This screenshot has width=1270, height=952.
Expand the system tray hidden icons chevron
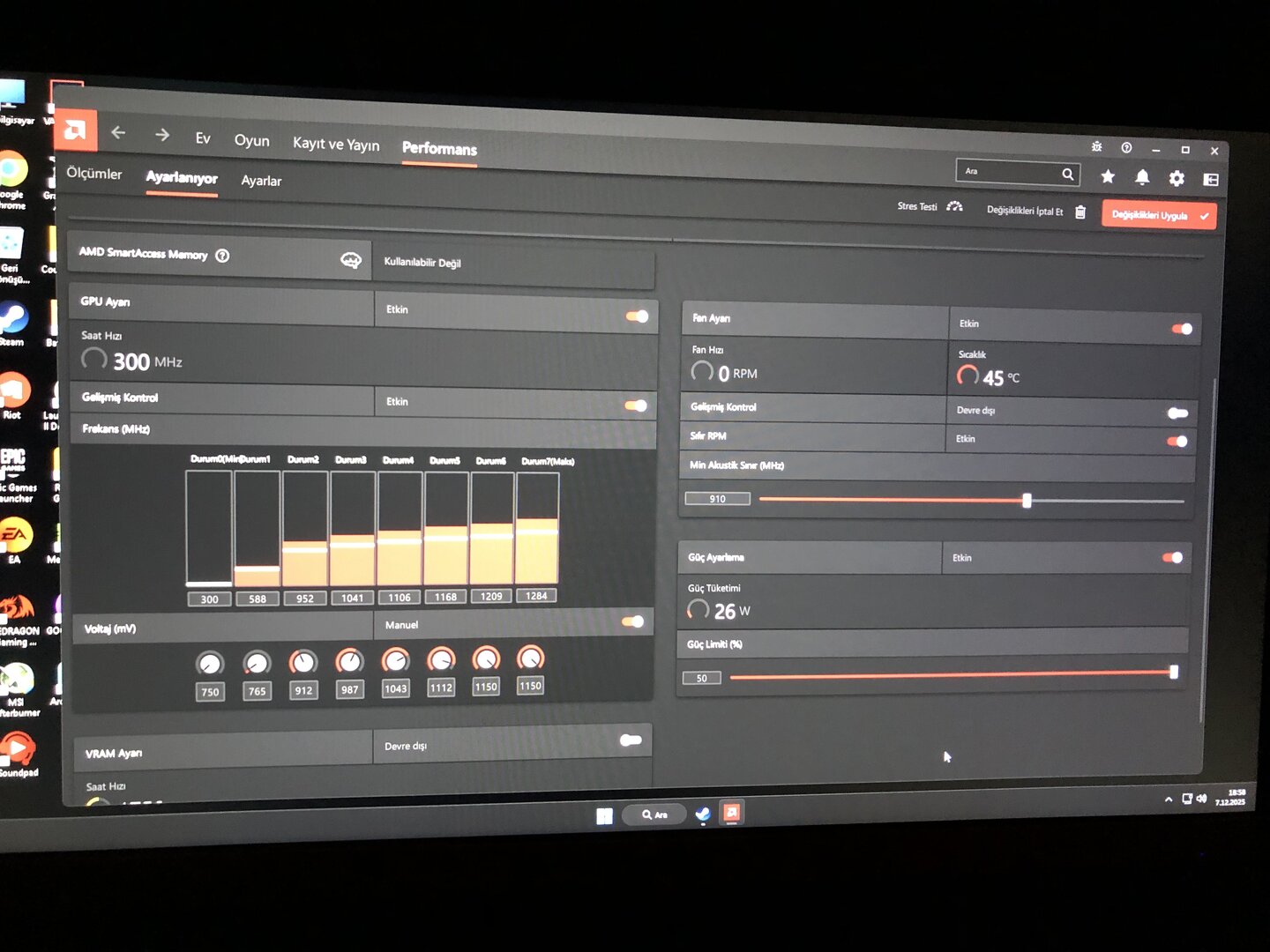pyautogui.click(x=1169, y=800)
